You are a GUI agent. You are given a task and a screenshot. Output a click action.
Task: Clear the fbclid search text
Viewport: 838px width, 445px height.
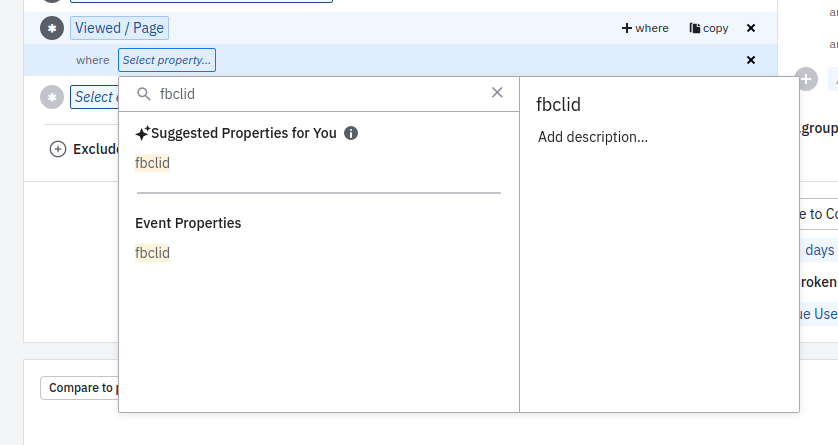click(x=497, y=93)
